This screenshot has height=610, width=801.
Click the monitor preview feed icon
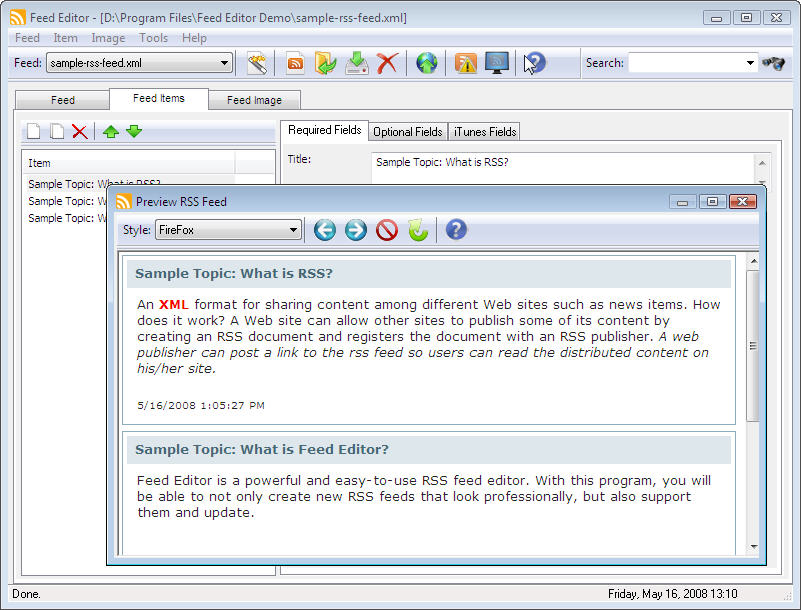497,63
